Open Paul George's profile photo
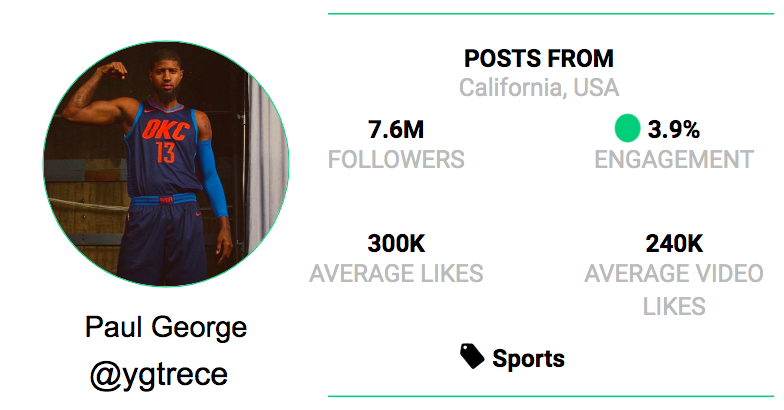This screenshot has height=410, width=784. click(166, 162)
